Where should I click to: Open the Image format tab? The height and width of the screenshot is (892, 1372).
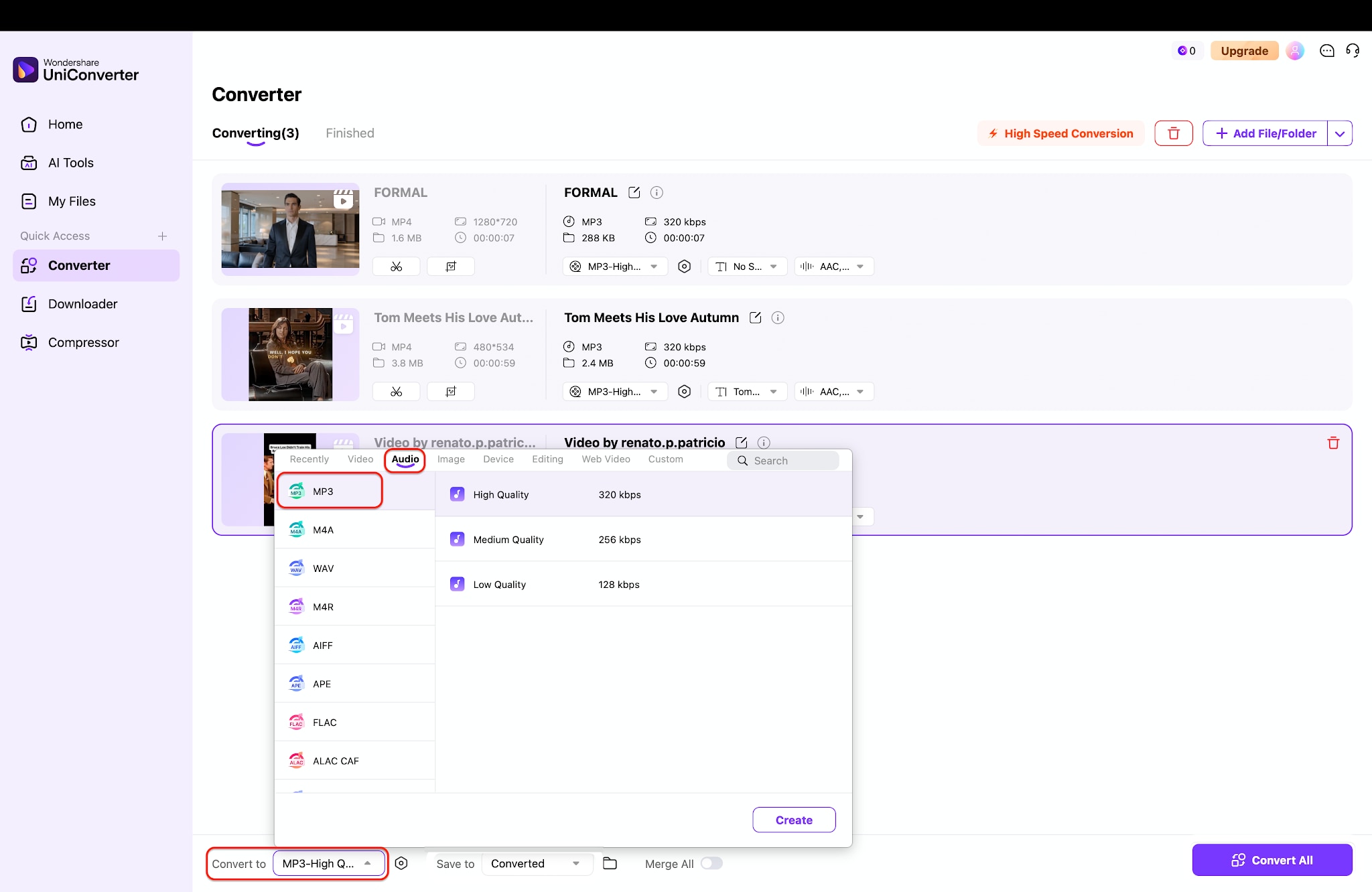[x=451, y=459]
